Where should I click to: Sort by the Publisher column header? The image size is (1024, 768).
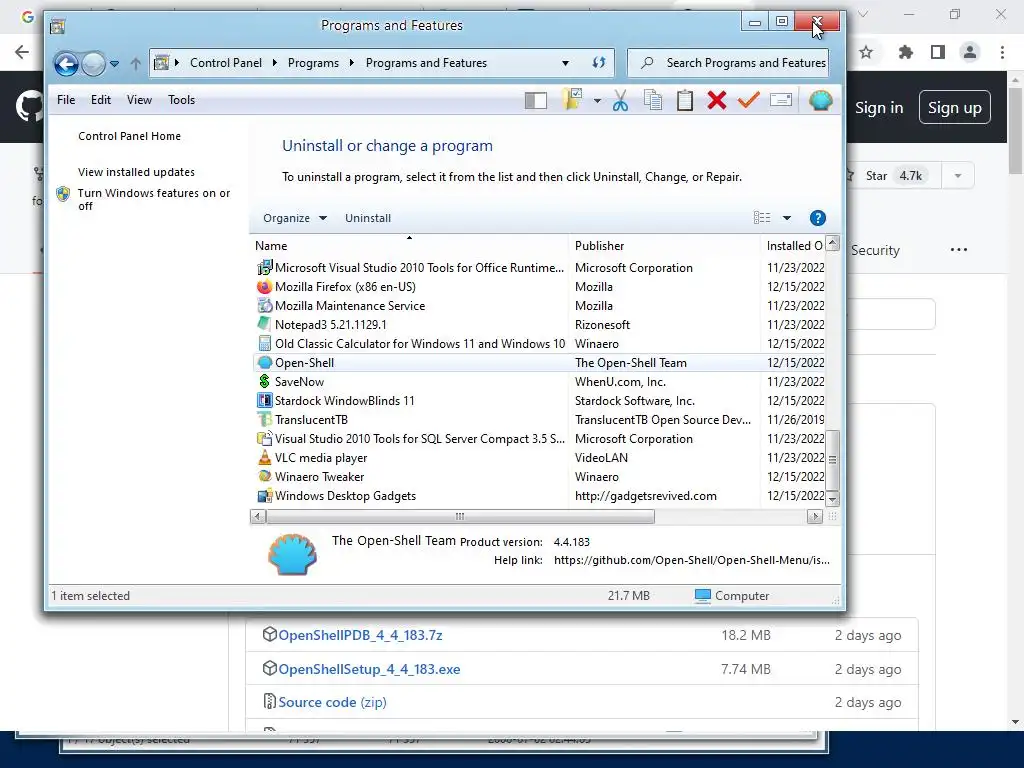[665, 246]
